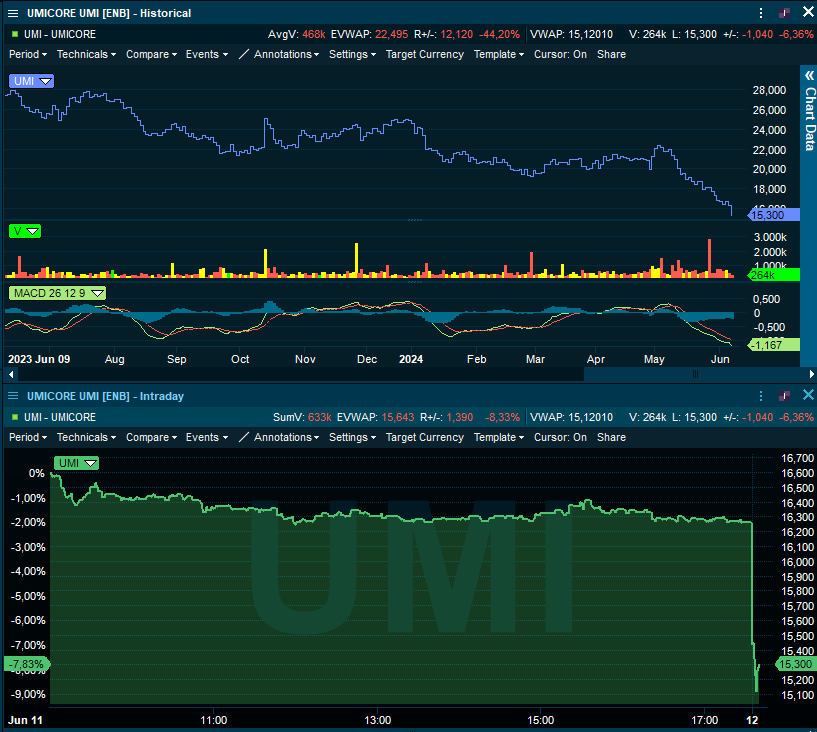Click UMI - UMICORE label in Historical panel
This screenshot has width=817, height=732.
(60, 34)
